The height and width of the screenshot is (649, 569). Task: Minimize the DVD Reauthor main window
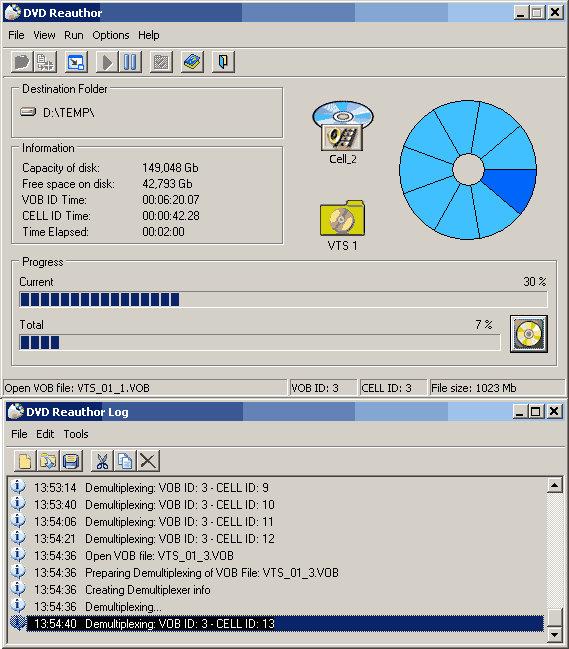521,12
